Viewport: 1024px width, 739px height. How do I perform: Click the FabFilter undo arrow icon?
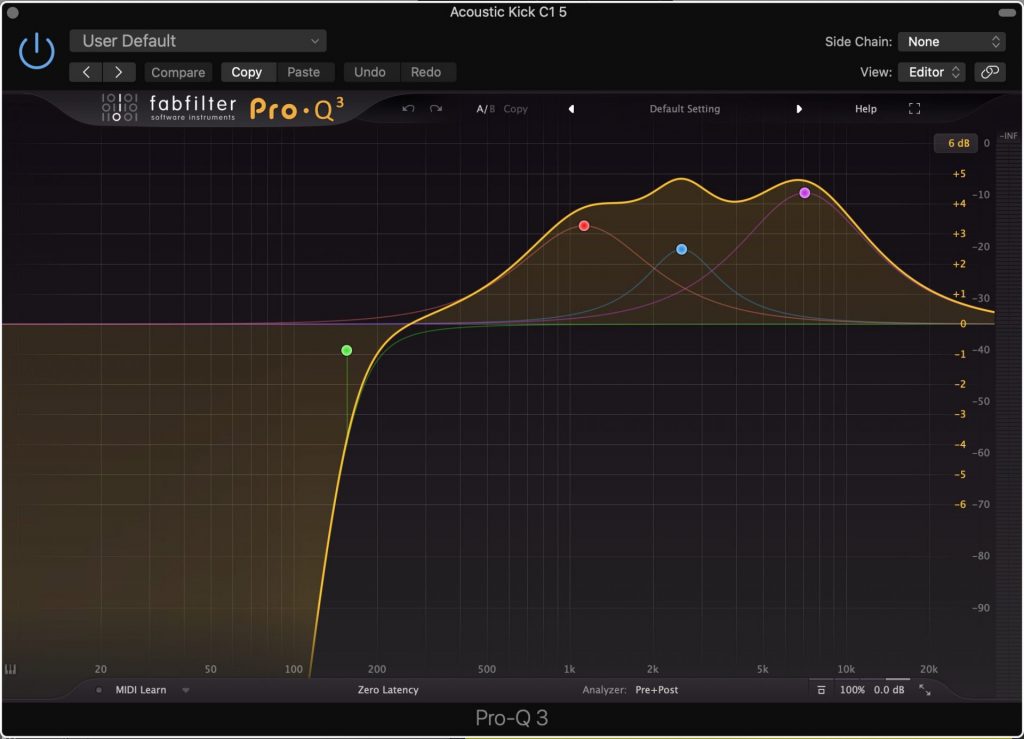point(408,108)
